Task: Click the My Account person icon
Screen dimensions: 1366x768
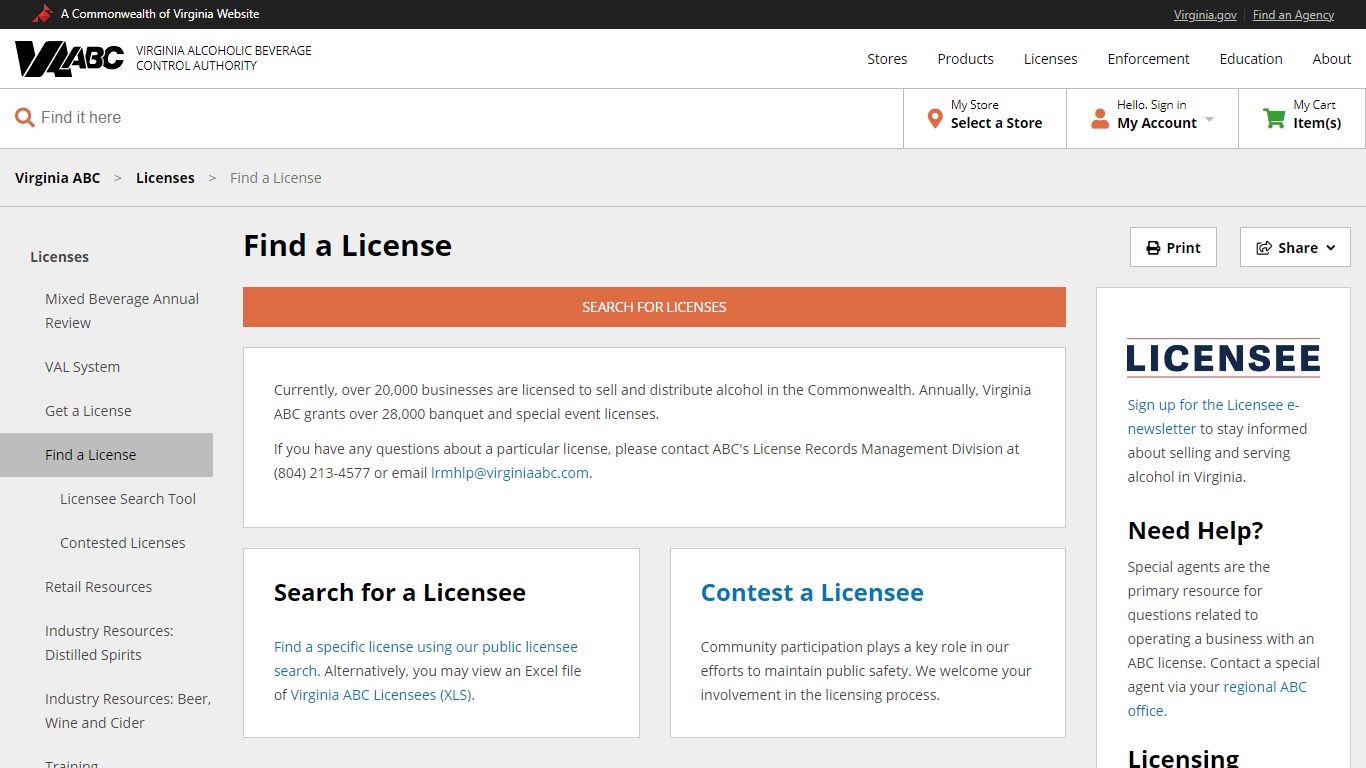Action: pyautogui.click(x=1100, y=119)
